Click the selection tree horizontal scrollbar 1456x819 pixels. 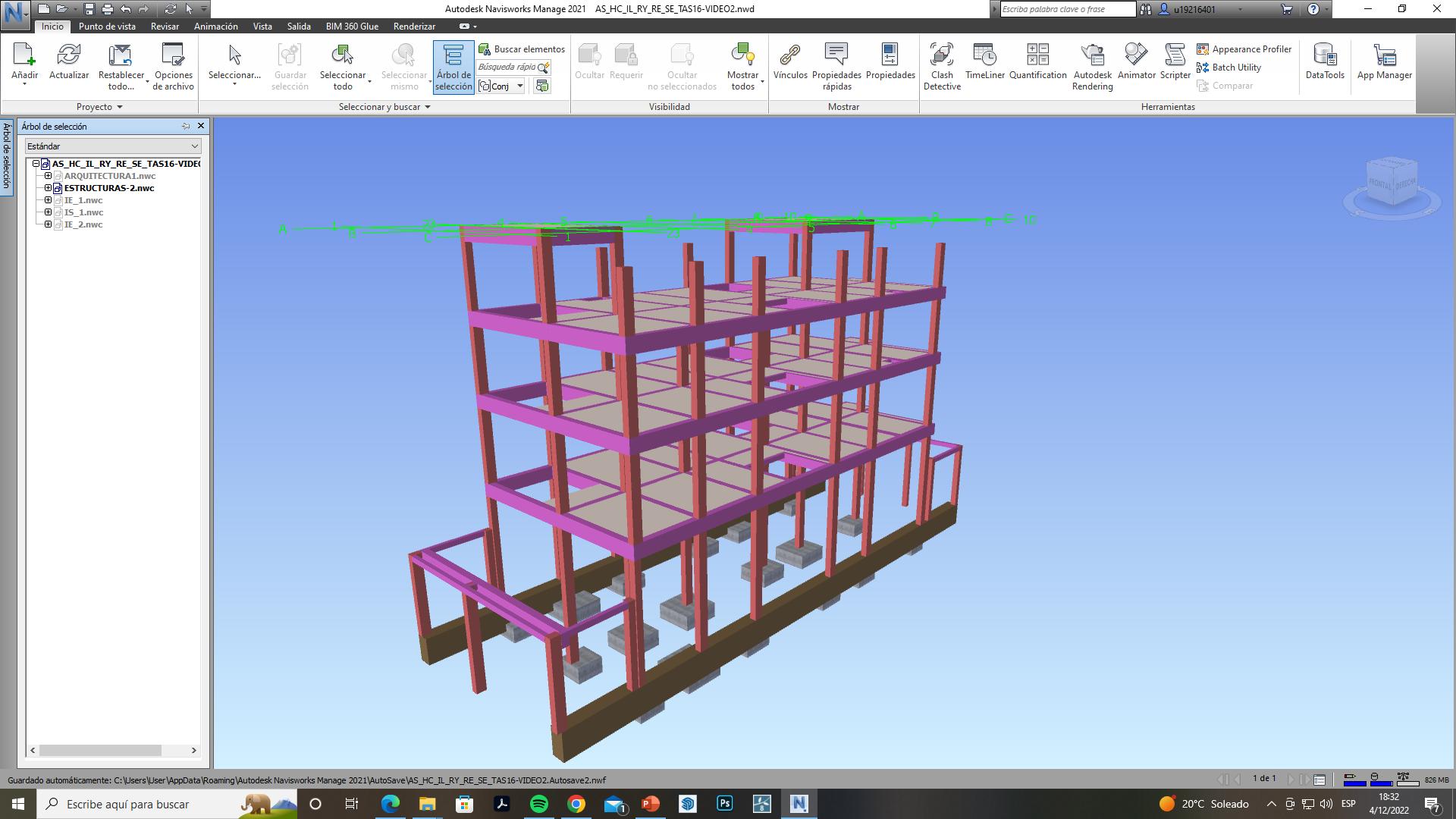click(100, 750)
